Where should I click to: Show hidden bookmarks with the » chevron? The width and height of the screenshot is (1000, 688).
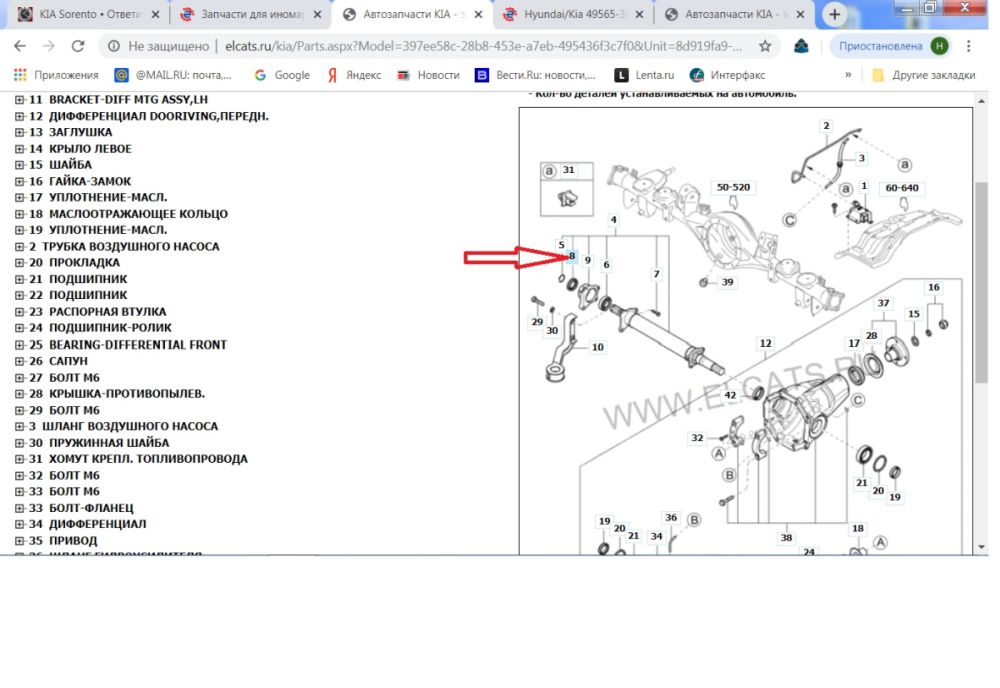[848, 75]
